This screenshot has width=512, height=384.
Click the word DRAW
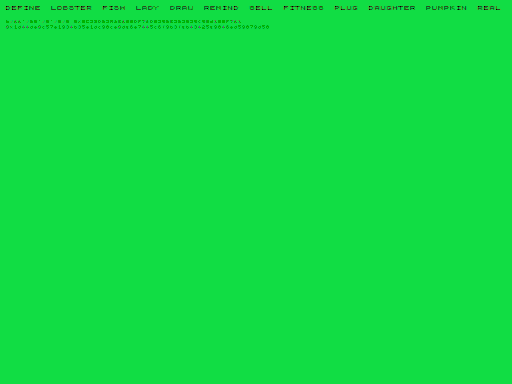[182, 8]
